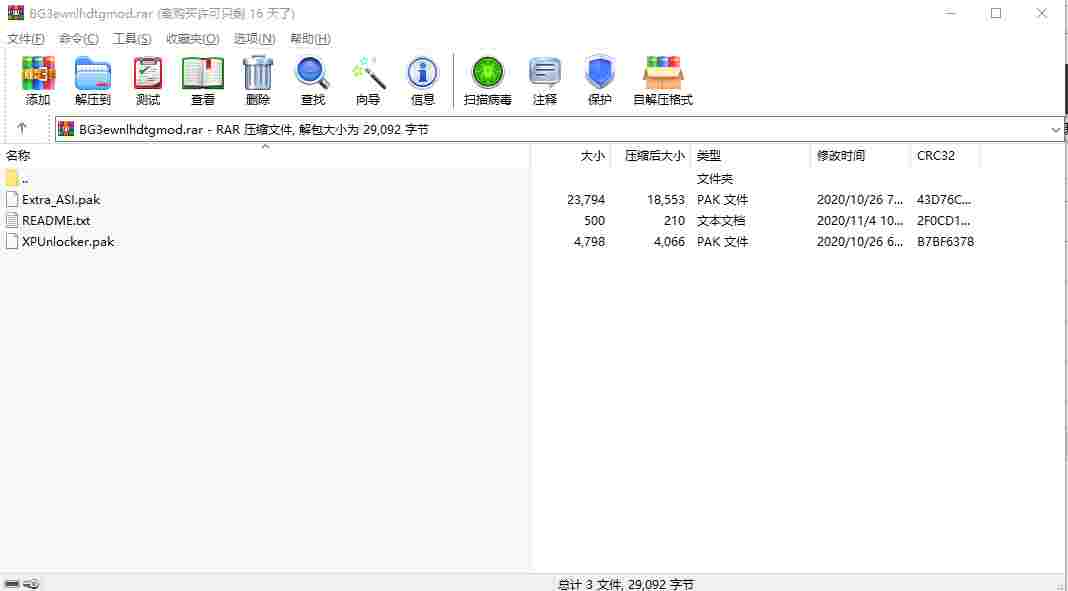Maximize the WinRAR window
The height and width of the screenshot is (591, 1068).
coord(996,13)
